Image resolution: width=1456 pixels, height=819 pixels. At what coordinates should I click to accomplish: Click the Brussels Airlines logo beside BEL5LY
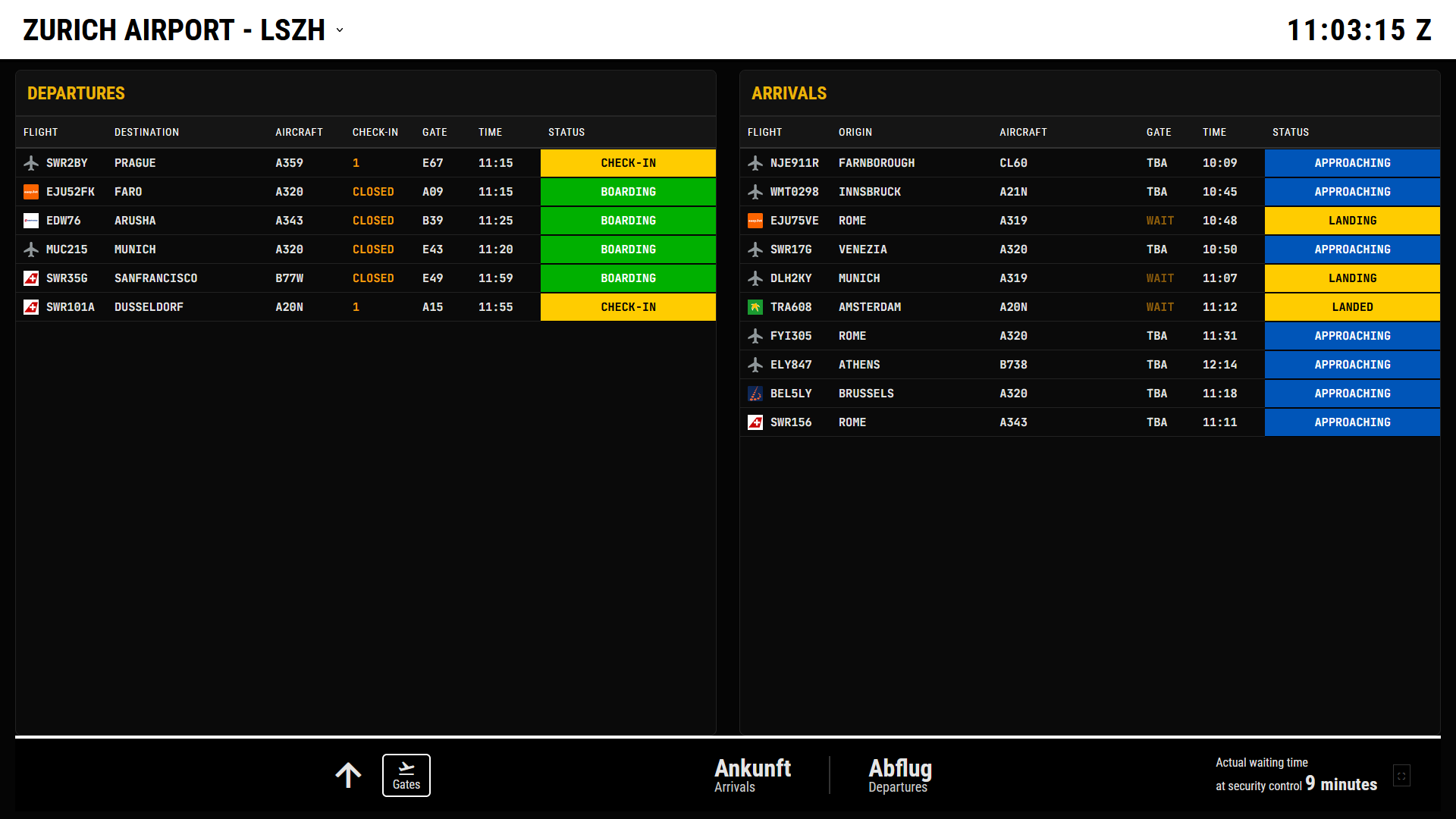[x=755, y=394]
